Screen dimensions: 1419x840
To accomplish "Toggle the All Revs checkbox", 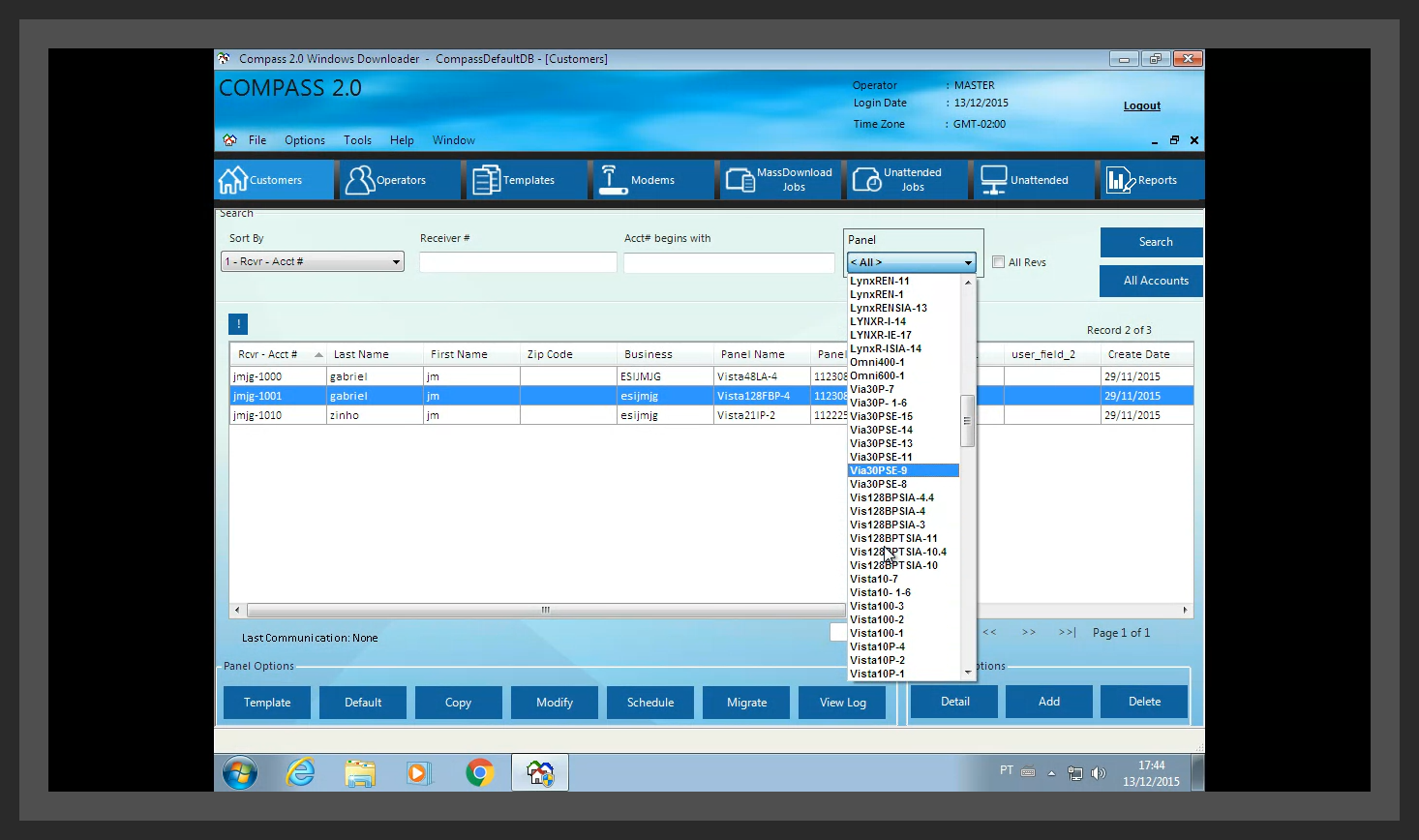I will (x=998, y=262).
